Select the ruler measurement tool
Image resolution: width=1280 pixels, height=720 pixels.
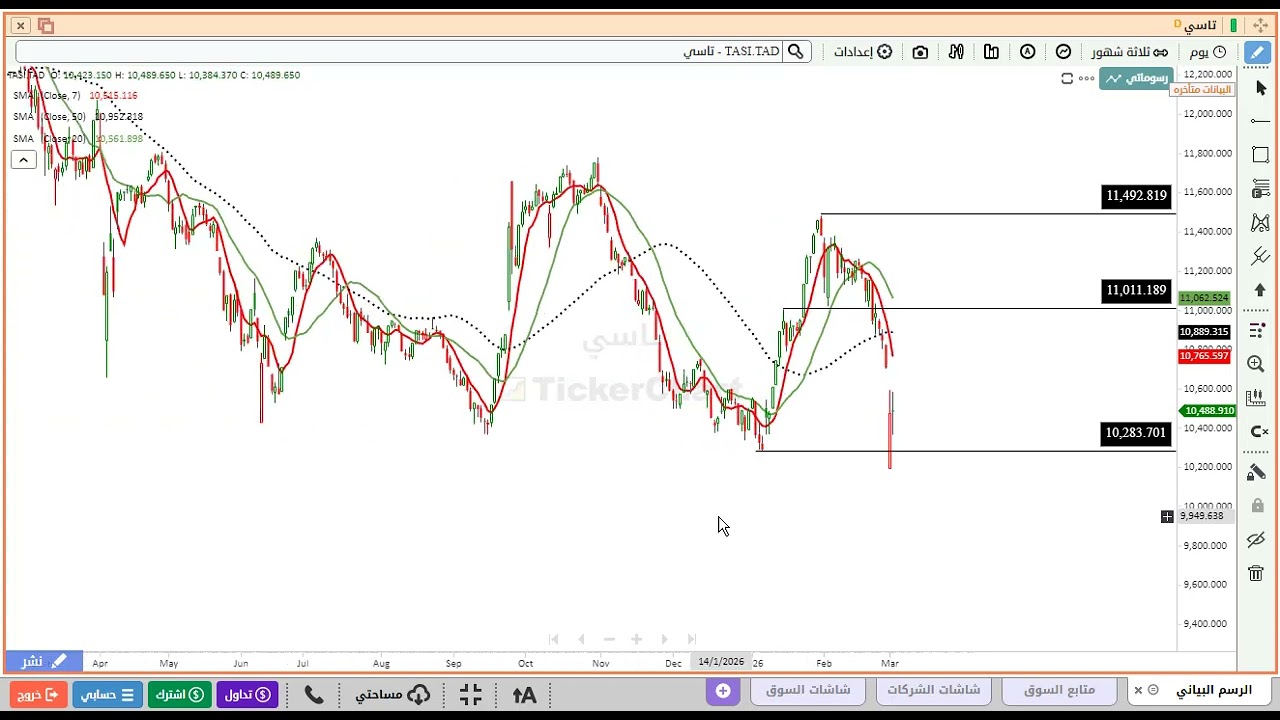1257,398
